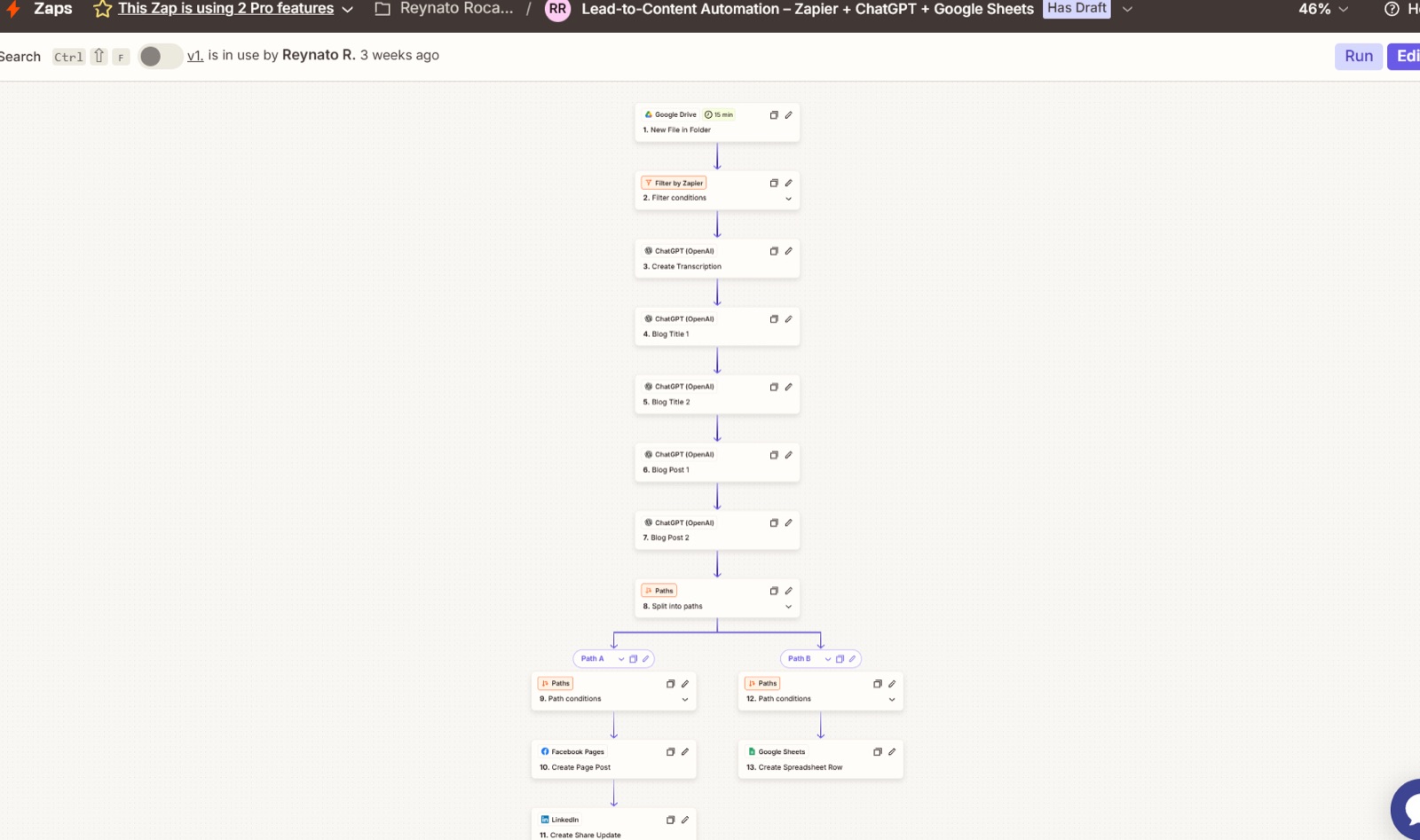Duplicate Path B using its pill icon
Image resolution: width=1420 pixels, height=840 pixels.
point(840,659)
